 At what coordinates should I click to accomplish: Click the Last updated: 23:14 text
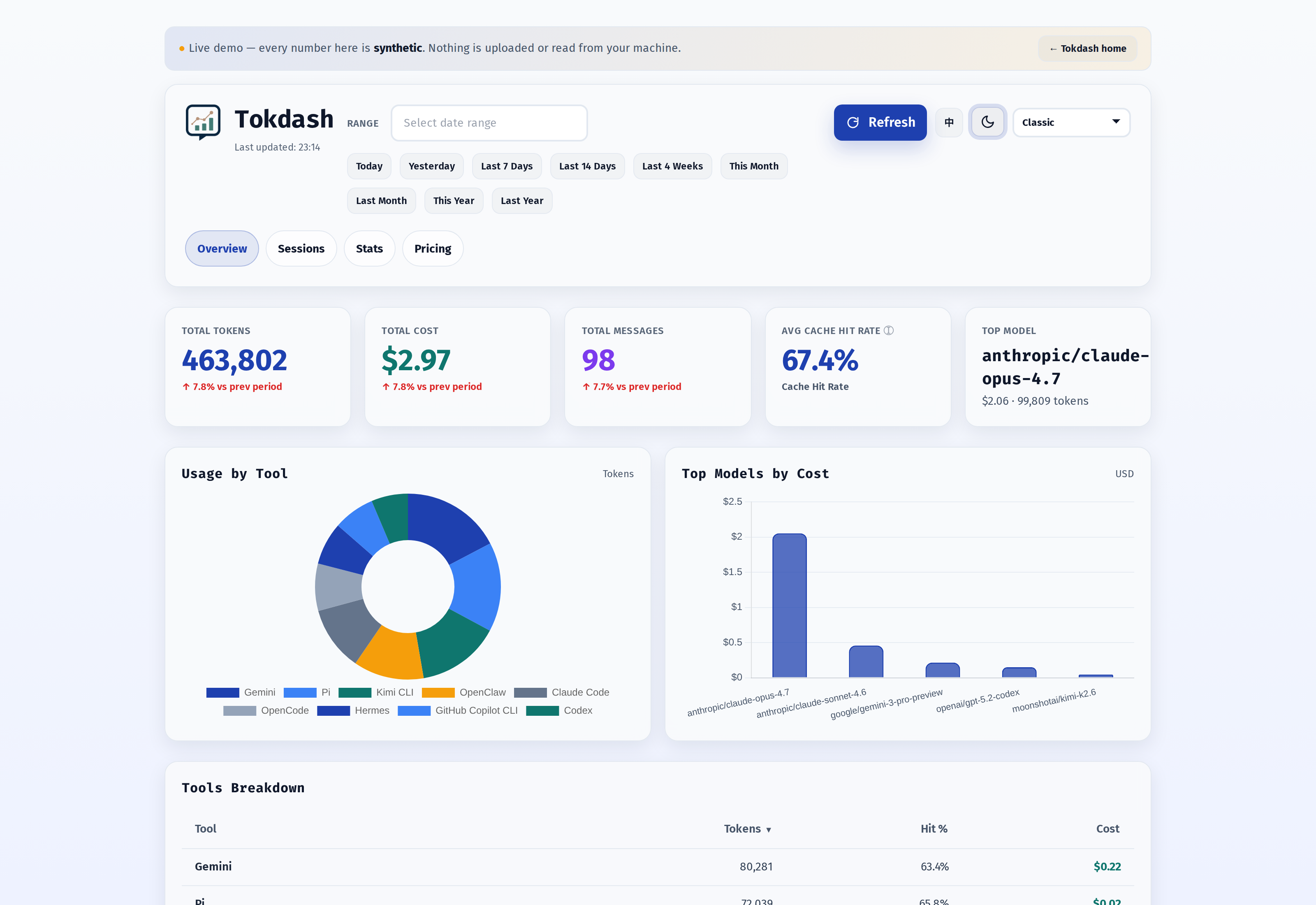pos(277,147)
